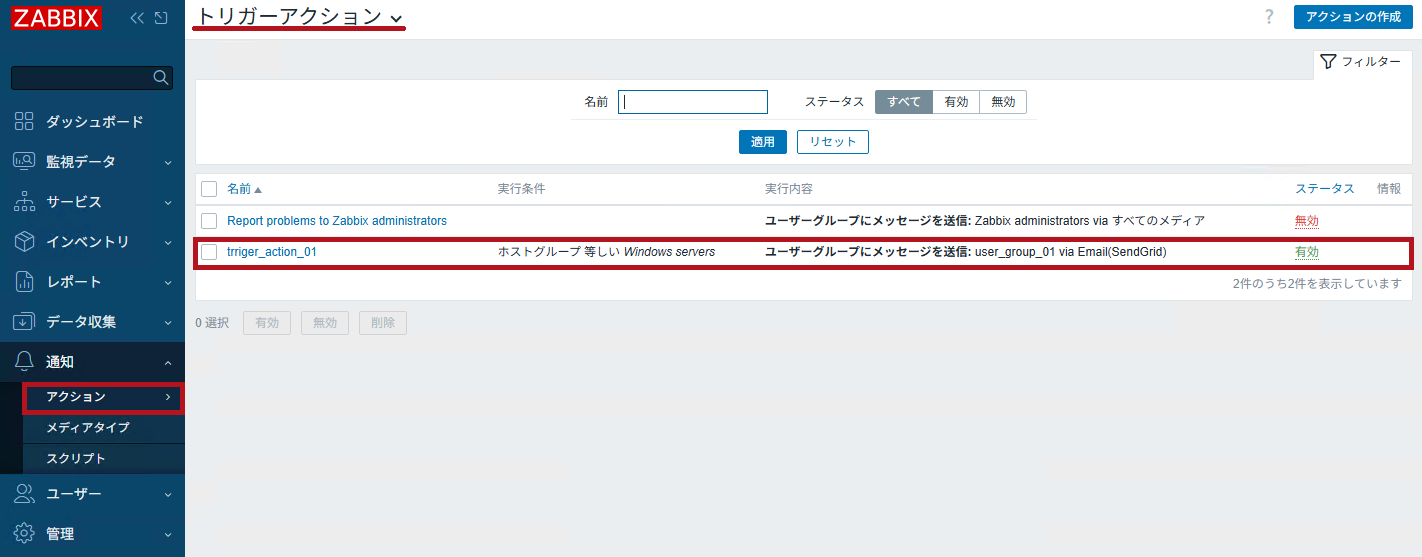Screen dimensions: 1422x557
Task: Click the レポート report icon
Action: (25, 281)
